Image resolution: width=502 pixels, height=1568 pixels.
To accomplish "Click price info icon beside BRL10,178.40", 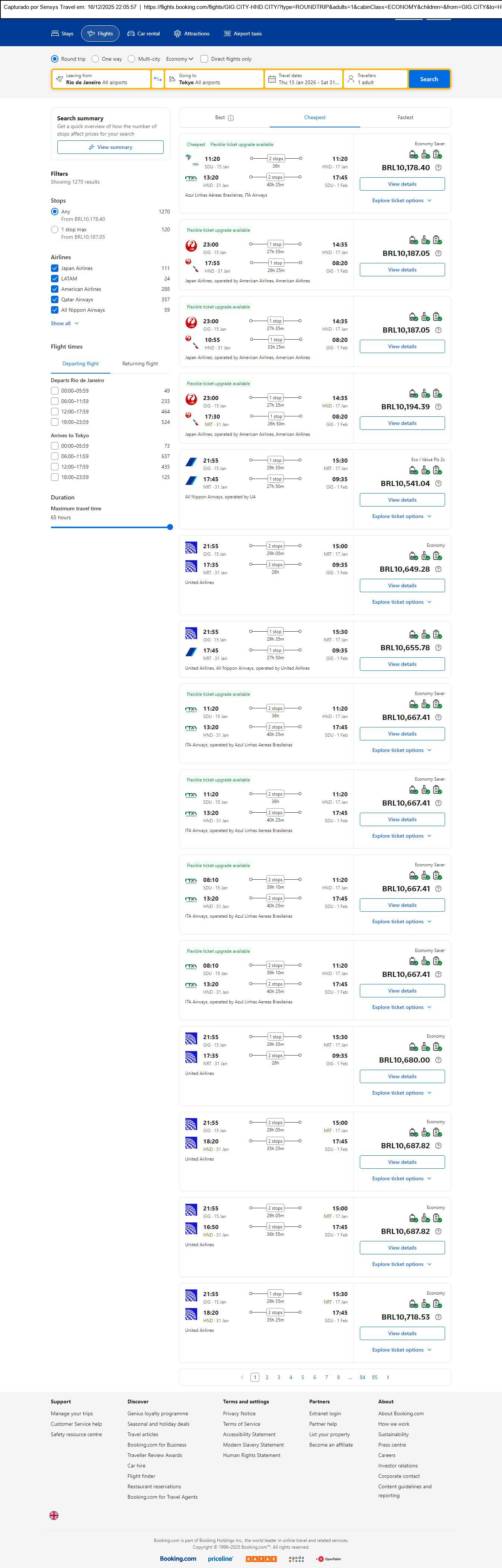I will tap(438, 168).
